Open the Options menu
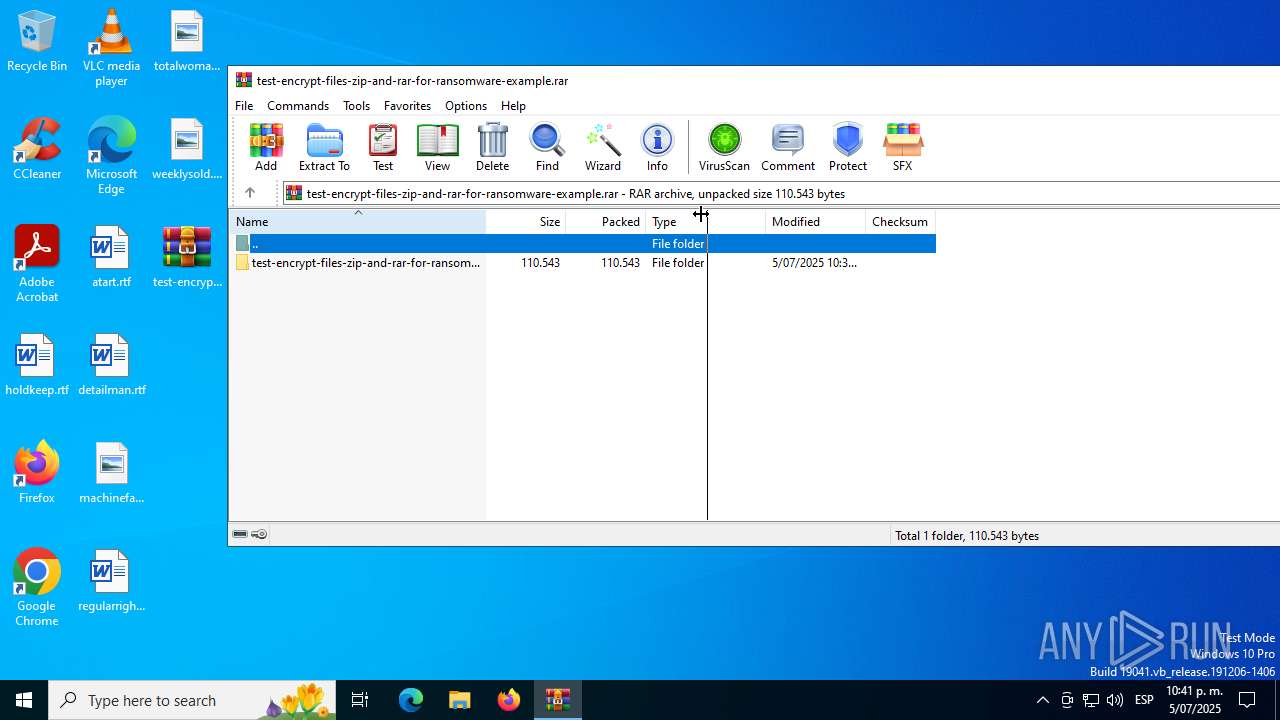Viewport: 1280px width, 720px height. click(x=466, y=105)
